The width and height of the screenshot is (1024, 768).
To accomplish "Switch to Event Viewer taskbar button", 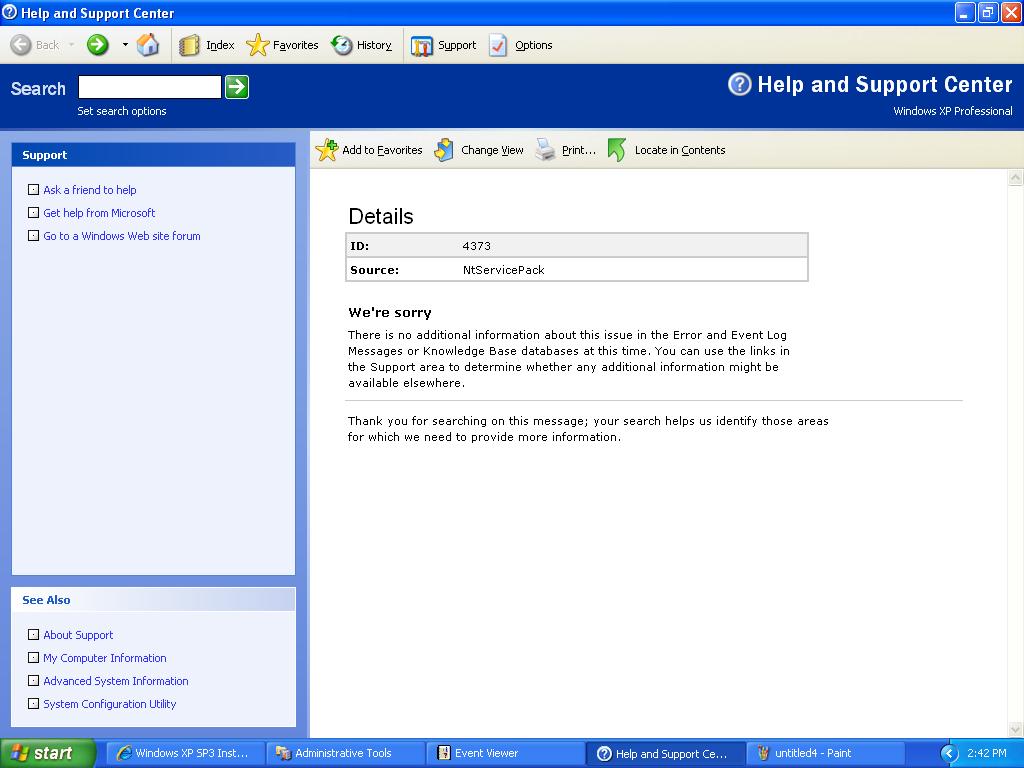I will (x=486, y=753).
